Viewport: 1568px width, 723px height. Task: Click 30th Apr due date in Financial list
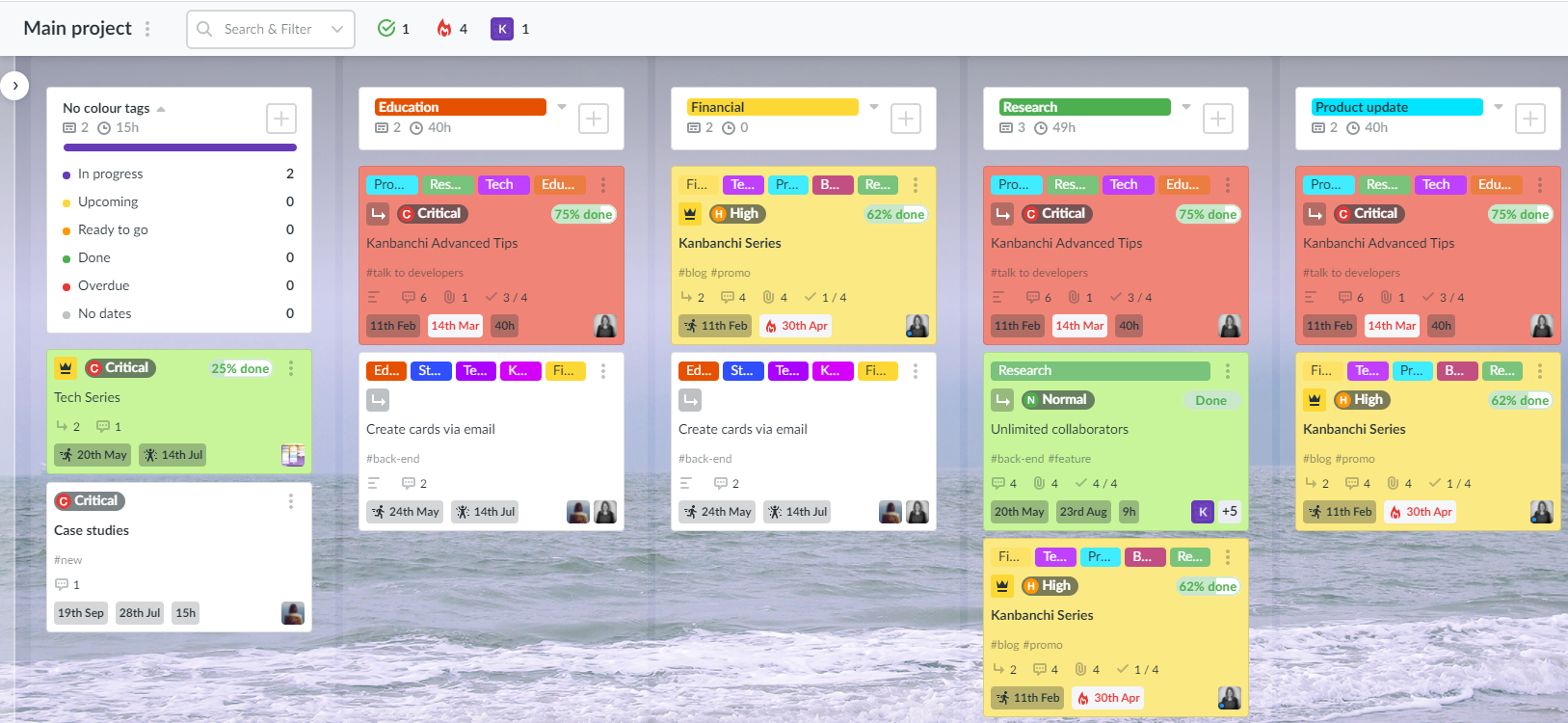[x=796, y=326]
